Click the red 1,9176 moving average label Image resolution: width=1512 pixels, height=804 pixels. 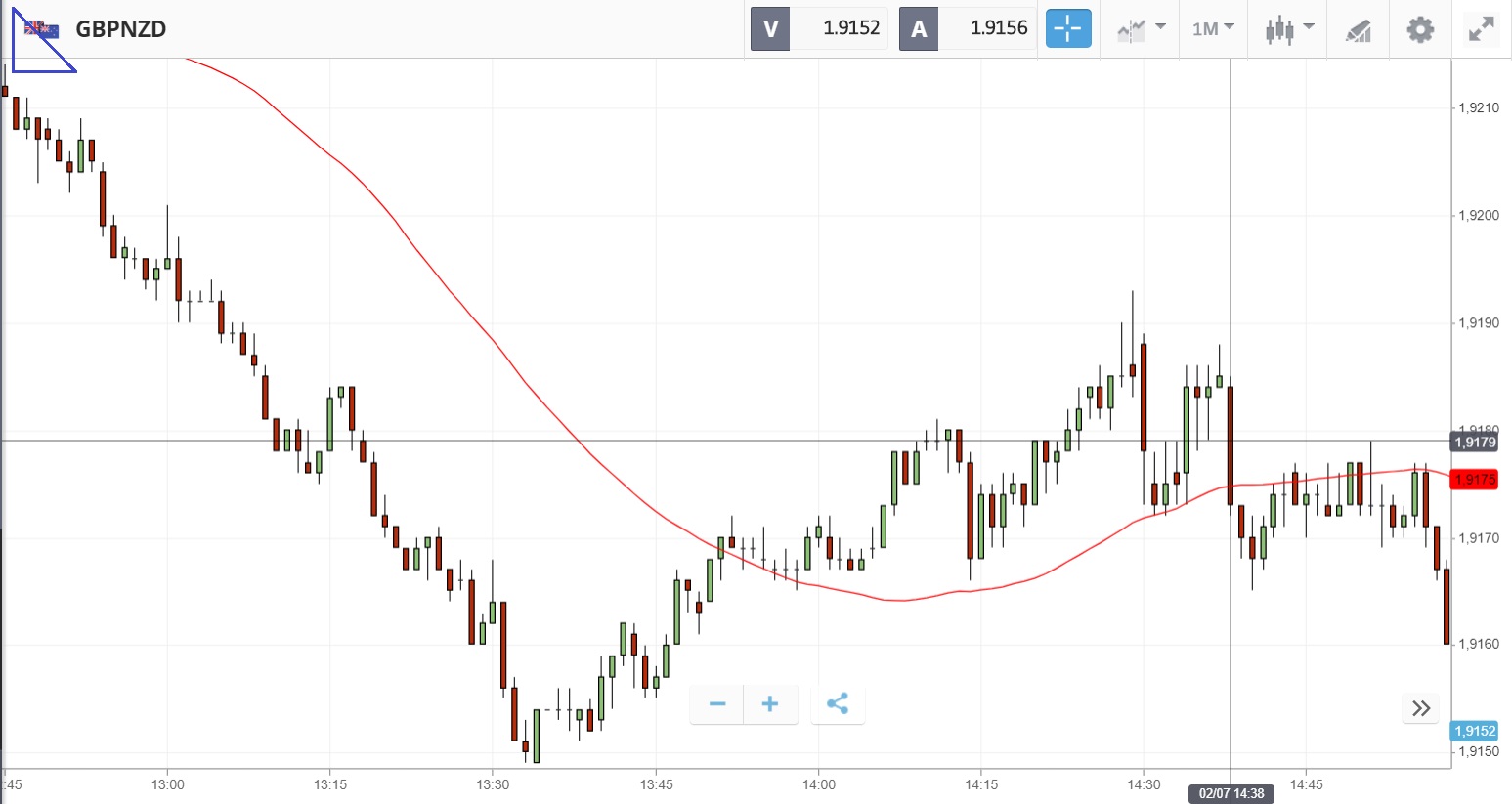[x=1475, y=479]
